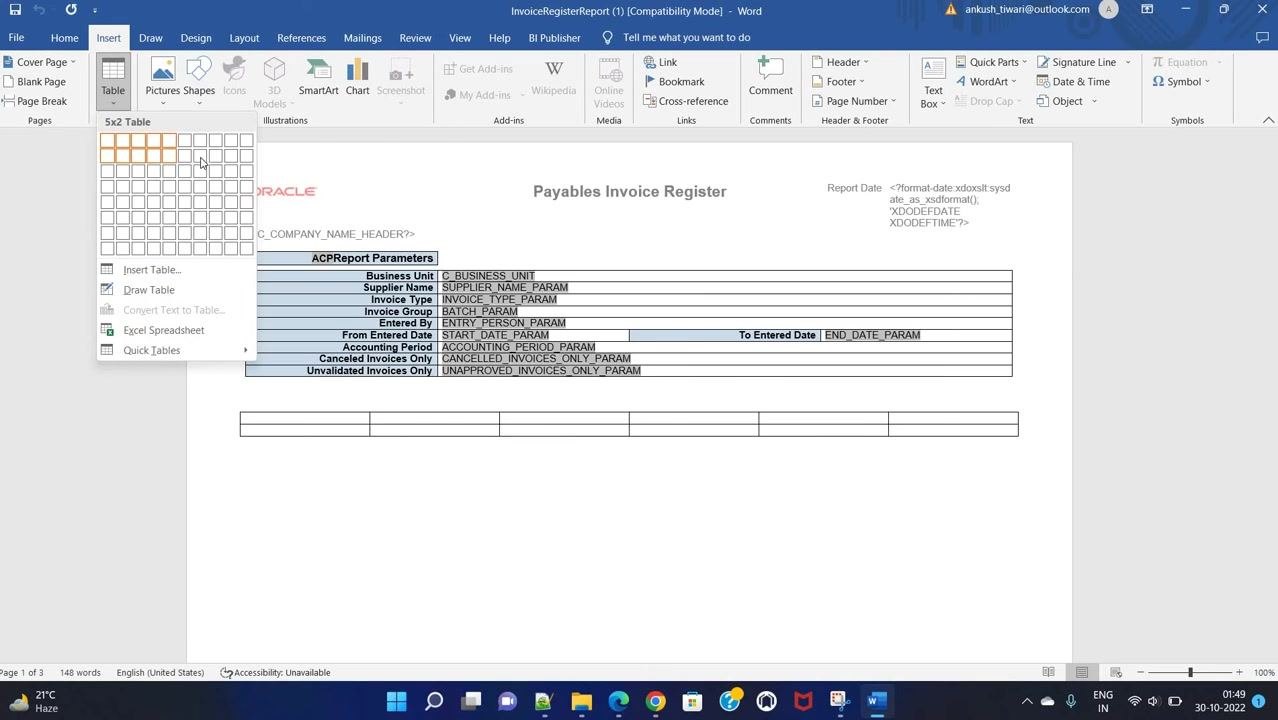Switch to the Design tab

(x=196, y=38)
